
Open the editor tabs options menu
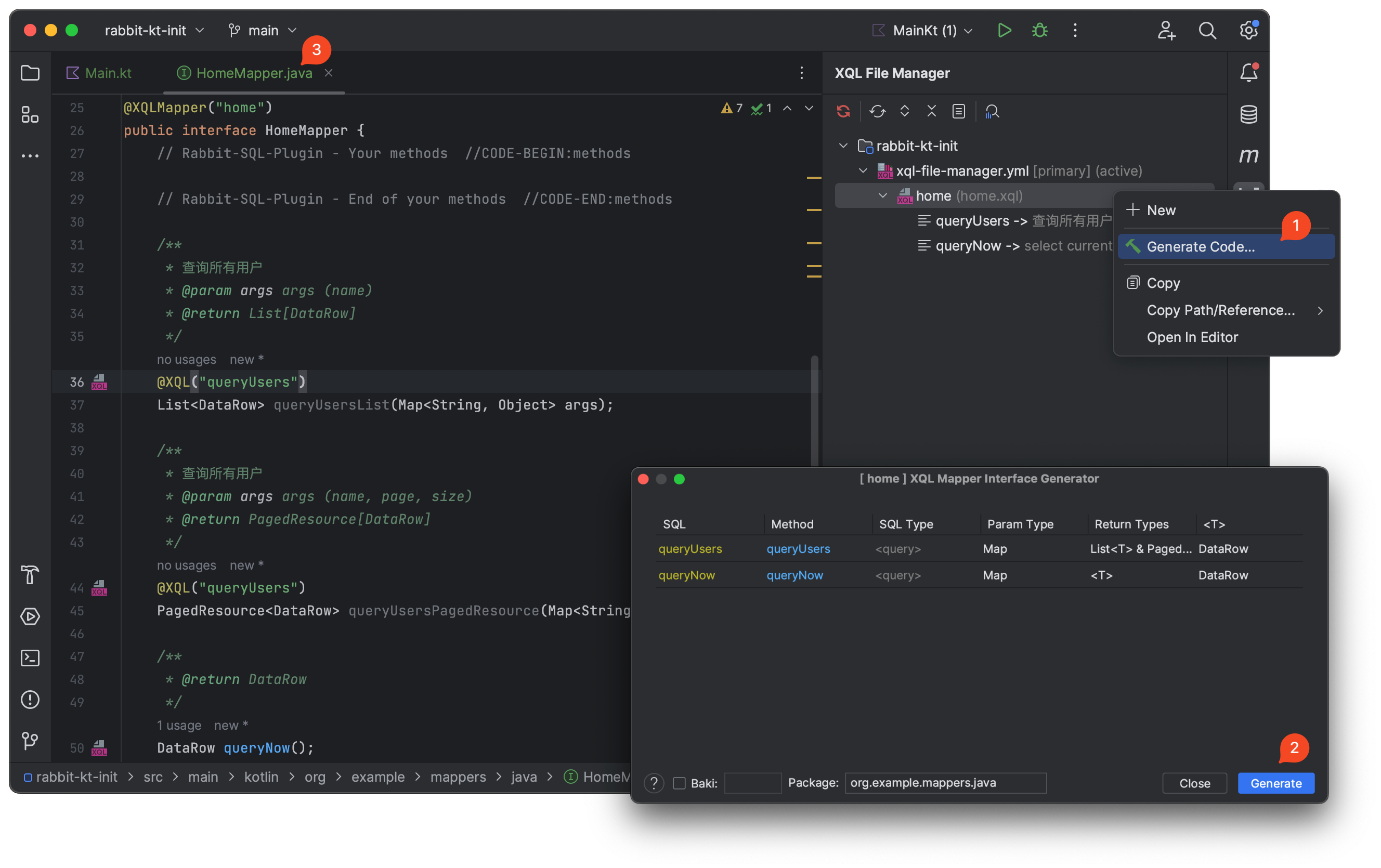pos(801,73)
